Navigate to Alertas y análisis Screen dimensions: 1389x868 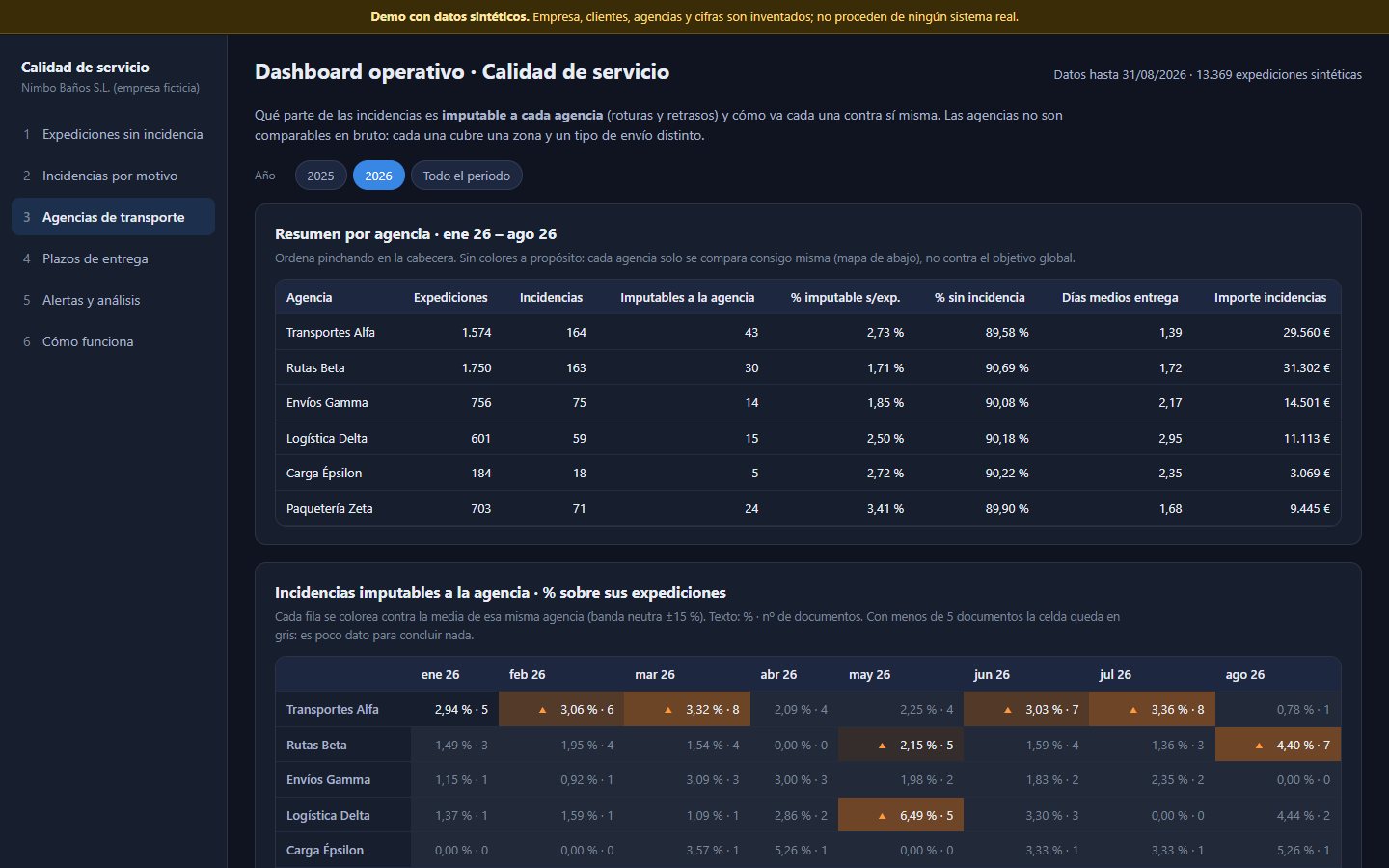click(x=113, y=300)
